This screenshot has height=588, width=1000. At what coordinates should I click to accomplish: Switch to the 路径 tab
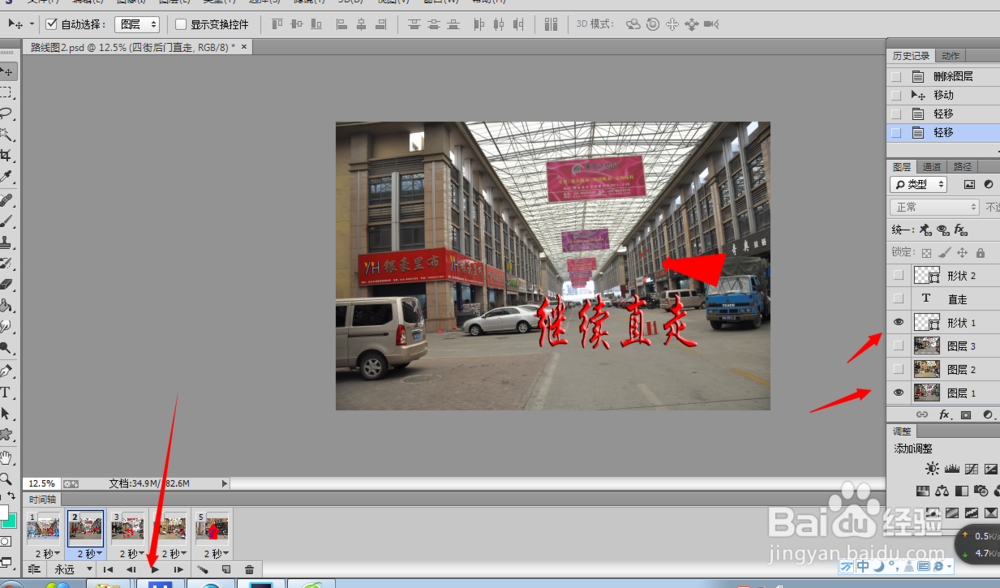pyautogui.click(x=962, y=166)
